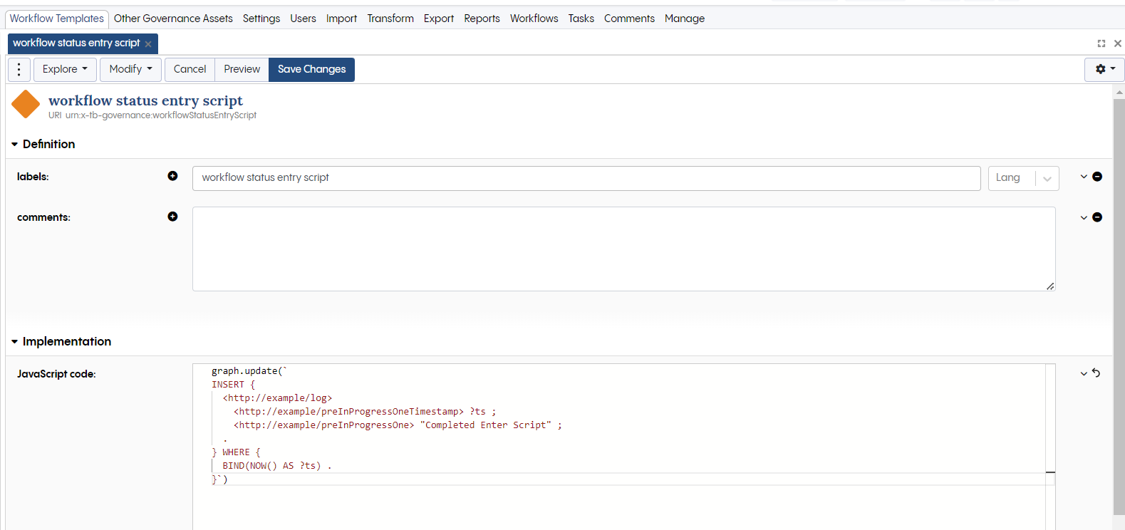Image resolution: width=1125 pixels, height=530 pixels.
Task: Remove the comments value with minus icon
Action: [1097, 217]
